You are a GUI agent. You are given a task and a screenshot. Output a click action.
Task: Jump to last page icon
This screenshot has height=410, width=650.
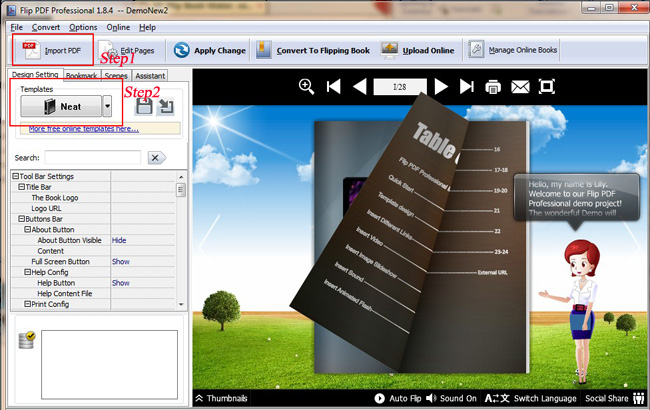(x=467, y=87)
